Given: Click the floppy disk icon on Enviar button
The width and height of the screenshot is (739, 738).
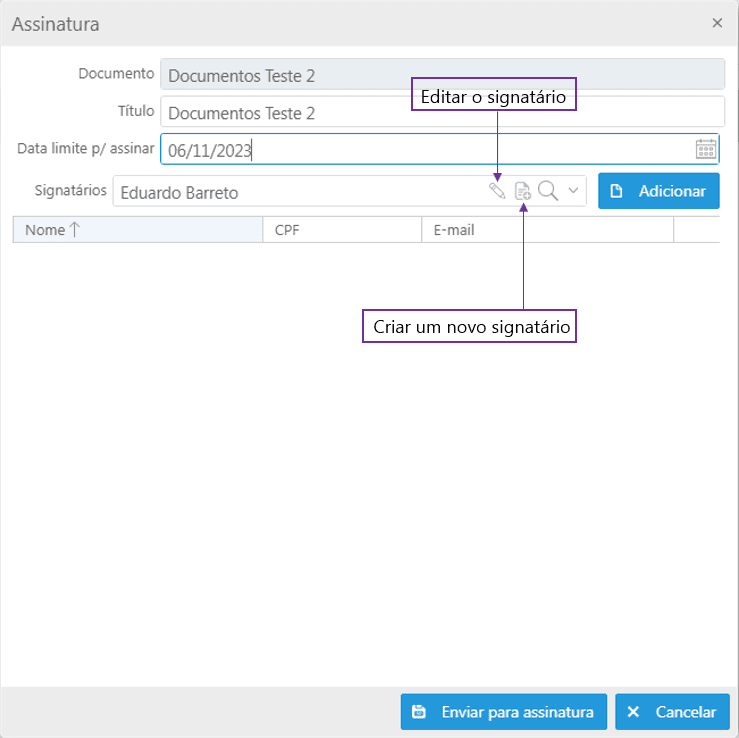Looking at the screenshot, I should click(419, 712).
